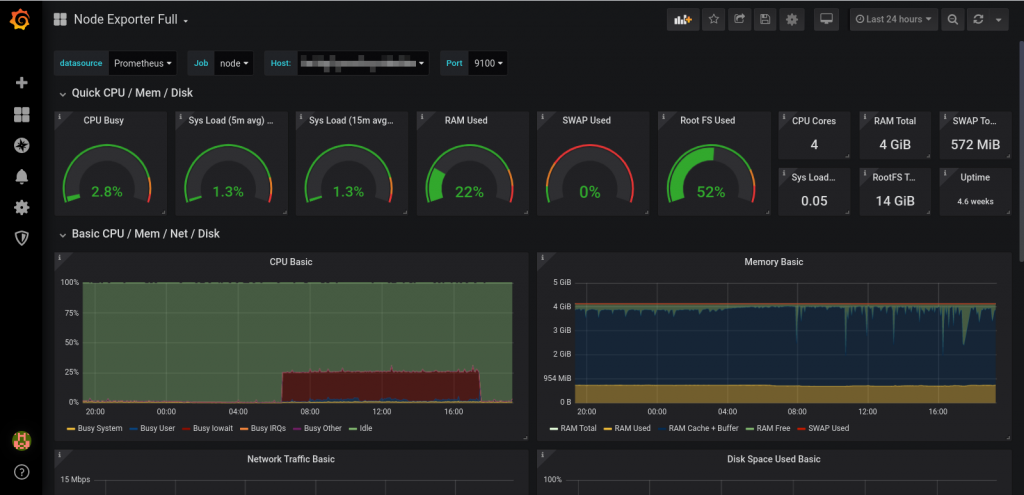Screen dimensions: 1024x495
Task: Open the Configuration gear in sidebar
Action: click(x=21, y=208)
